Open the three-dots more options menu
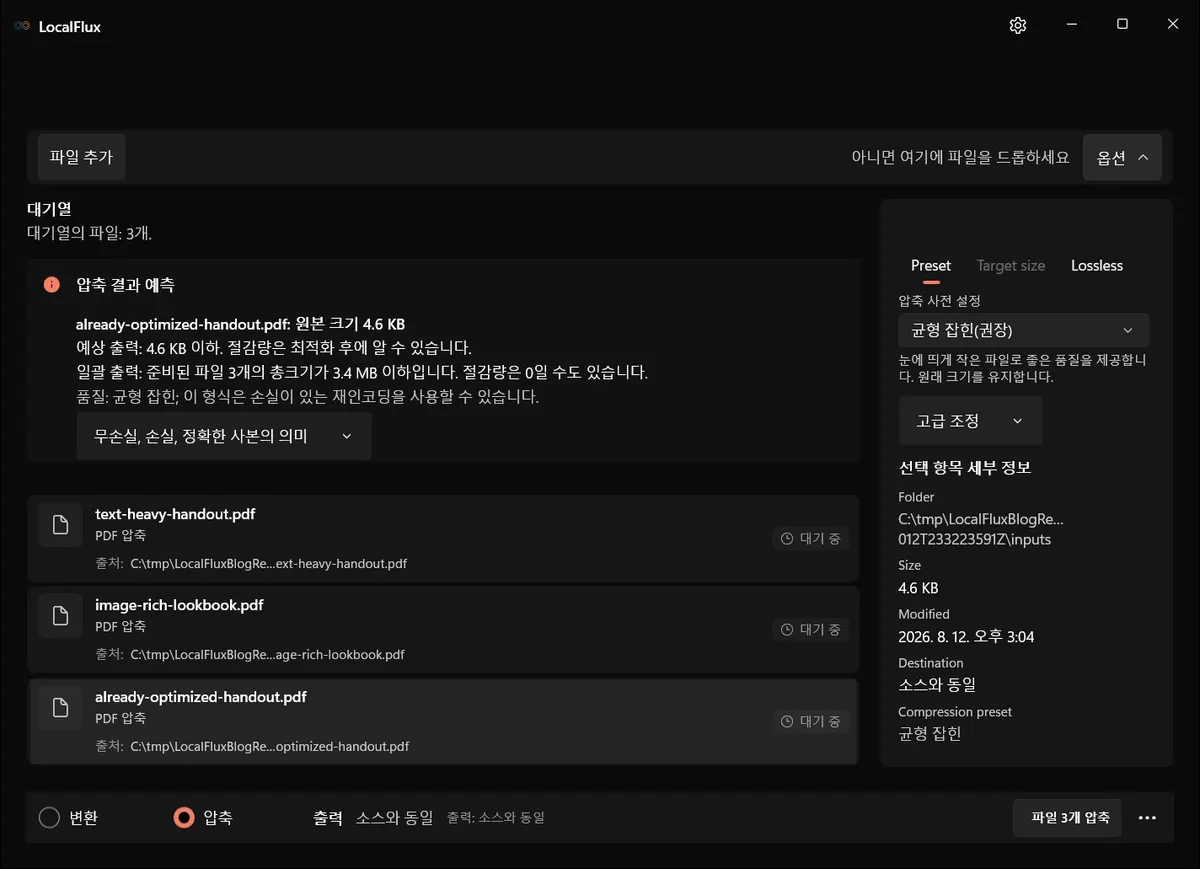 [1147, 818]
